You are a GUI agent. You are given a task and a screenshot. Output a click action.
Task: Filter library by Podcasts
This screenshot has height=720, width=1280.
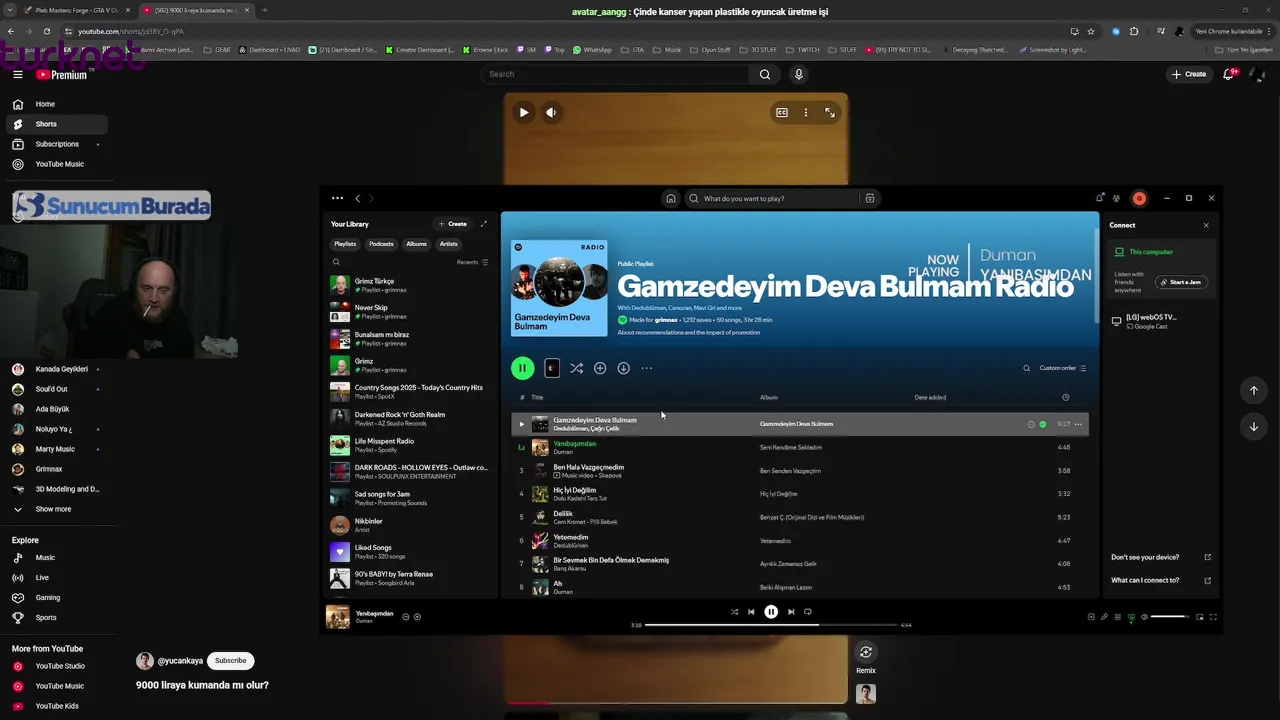point(381,244)
